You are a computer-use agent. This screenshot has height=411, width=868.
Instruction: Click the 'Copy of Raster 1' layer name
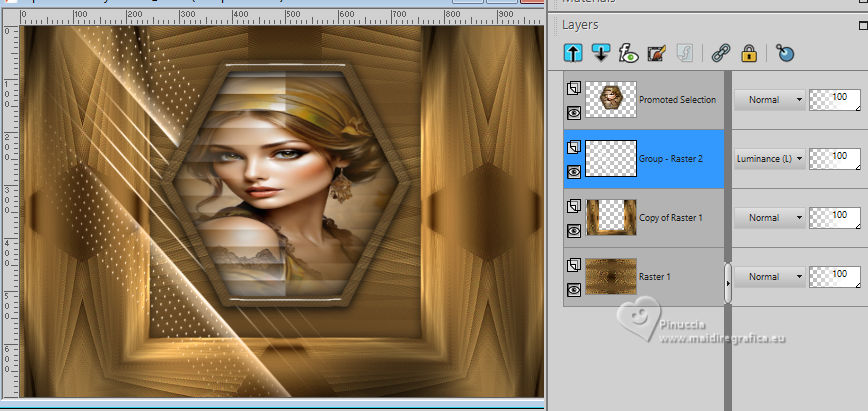pos(670,218)
